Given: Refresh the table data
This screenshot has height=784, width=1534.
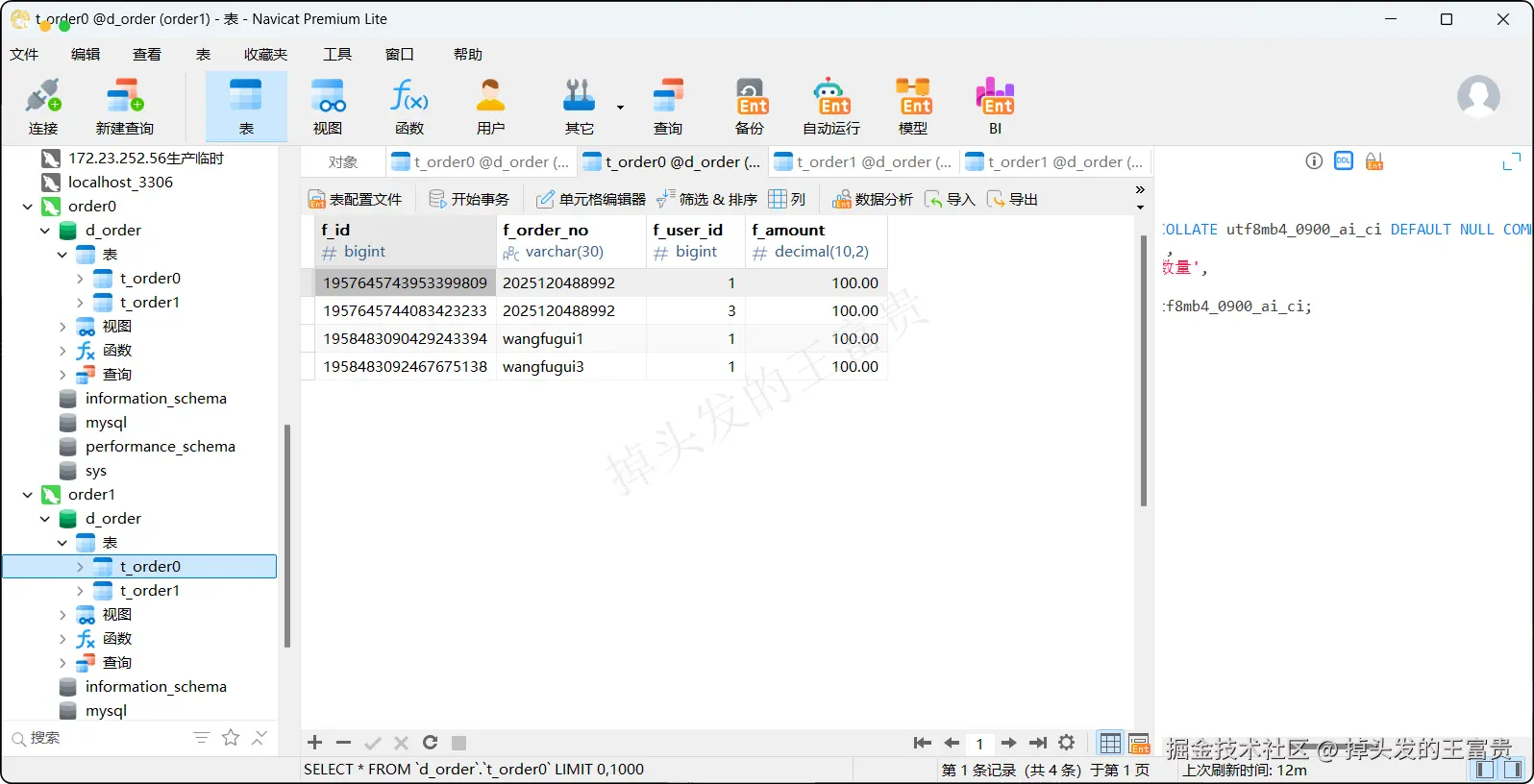Looking at the screenshot, I should pos(431,743).
